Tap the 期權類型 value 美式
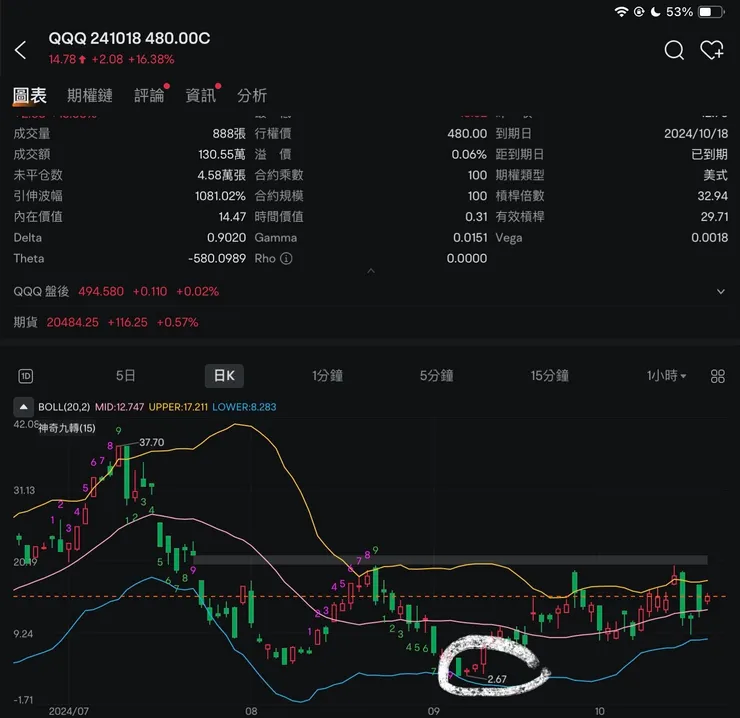Viewport: 740px width, 718px height. coord(715,175)
